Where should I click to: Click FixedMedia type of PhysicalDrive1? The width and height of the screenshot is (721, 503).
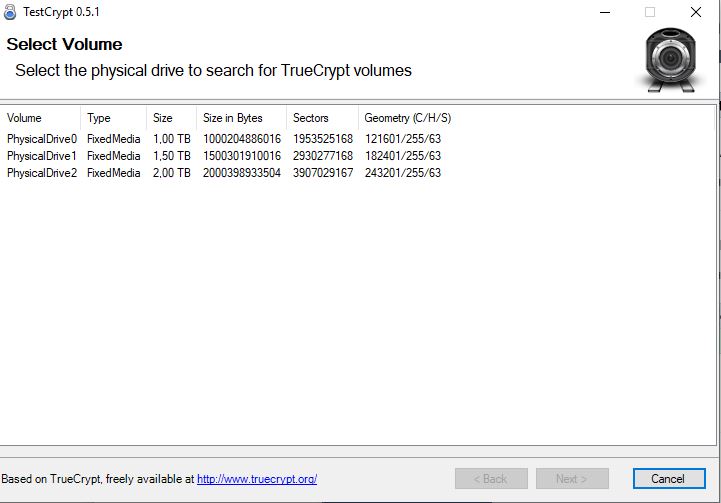coord(114,156)
